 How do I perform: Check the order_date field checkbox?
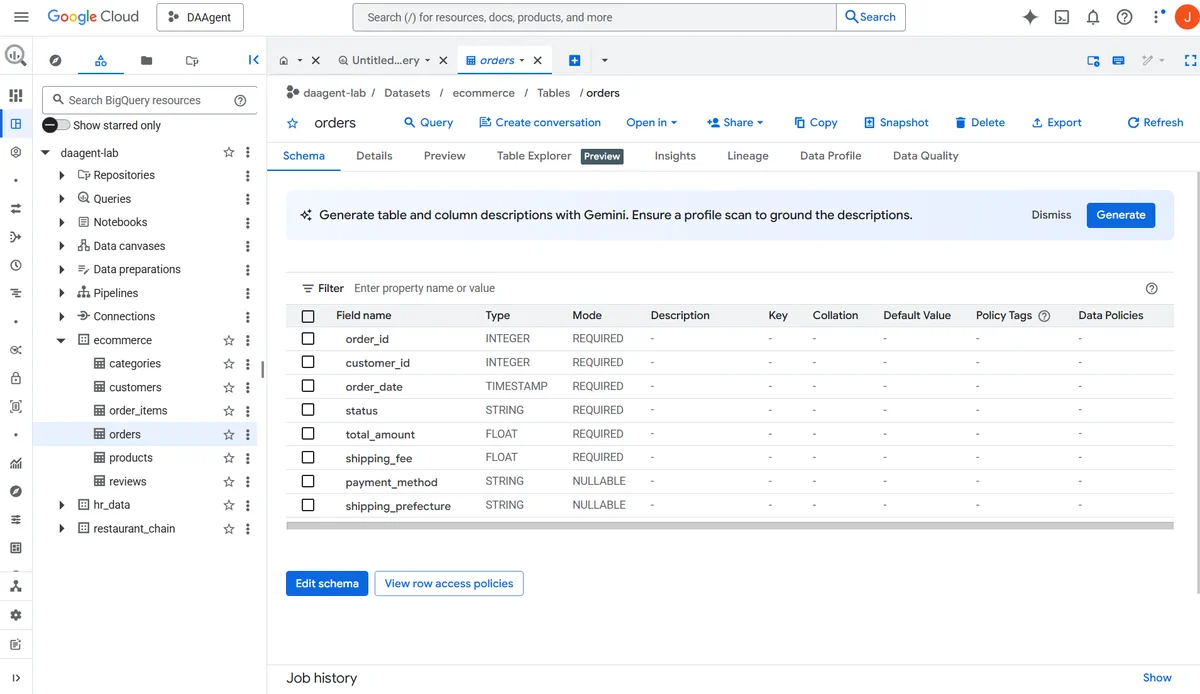coord(308,386)
